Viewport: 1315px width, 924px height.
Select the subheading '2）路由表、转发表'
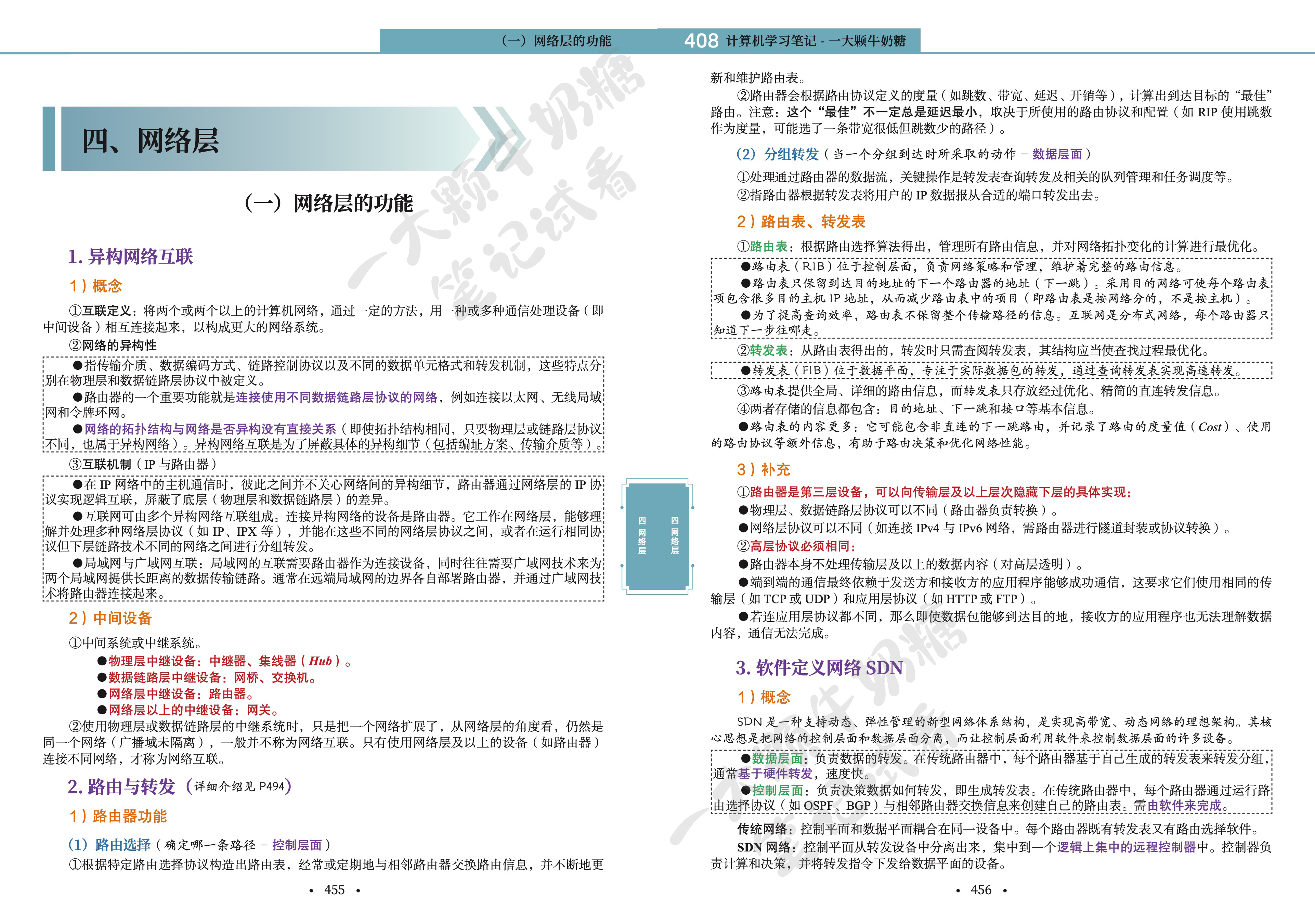click(x=801, y=221)
